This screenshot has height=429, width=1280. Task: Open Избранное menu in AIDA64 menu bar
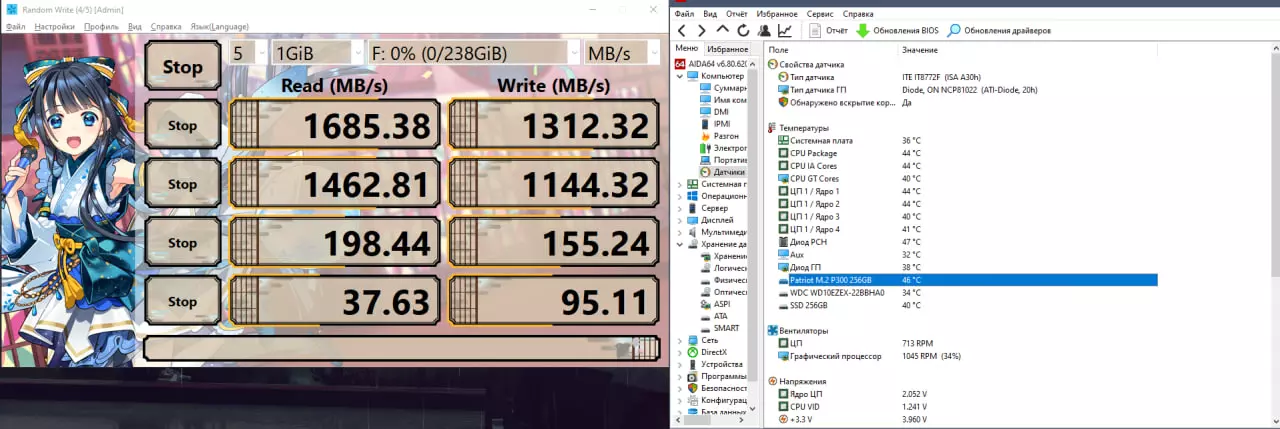(777, 14)
